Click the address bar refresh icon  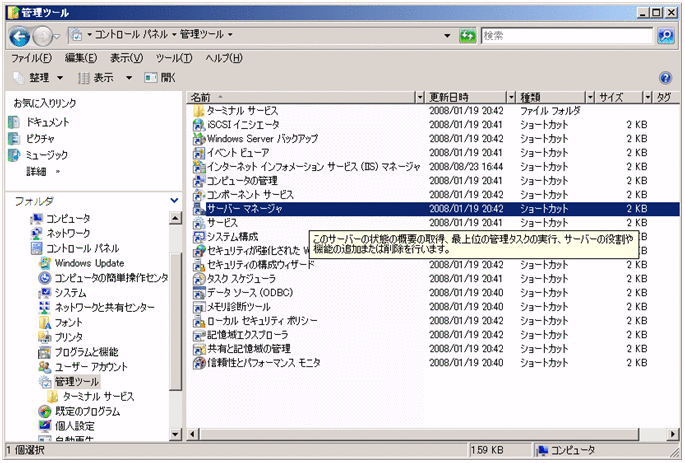tap(467, 35)
